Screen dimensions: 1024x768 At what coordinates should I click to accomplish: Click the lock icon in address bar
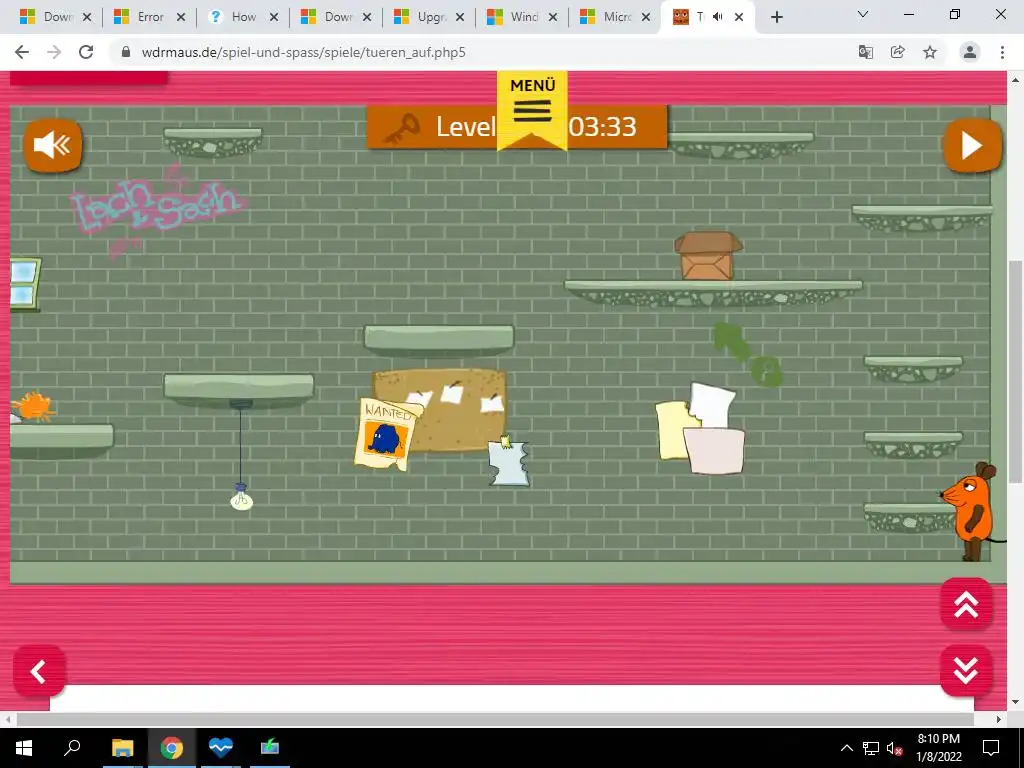(x=126, y=52)
